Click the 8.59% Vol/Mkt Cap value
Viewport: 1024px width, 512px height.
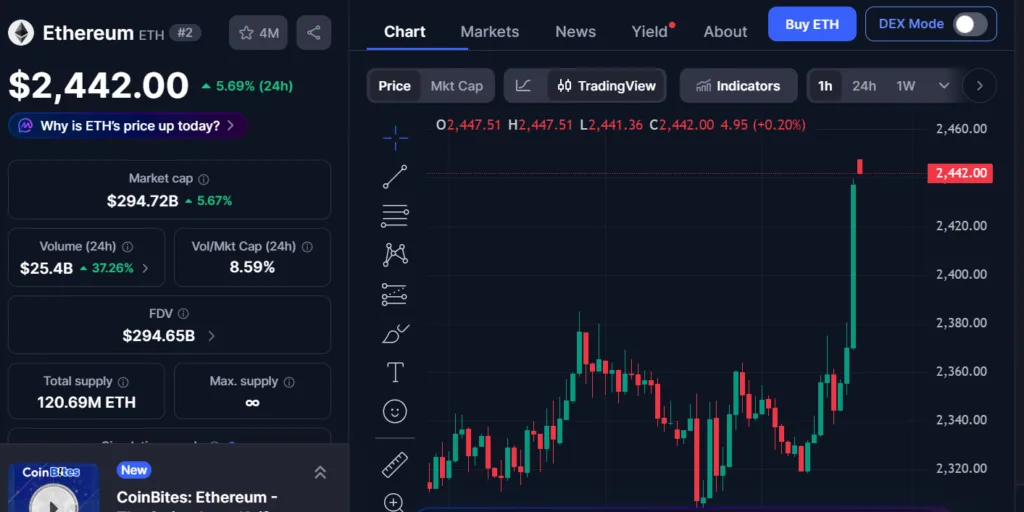click(x=252, y=267)
